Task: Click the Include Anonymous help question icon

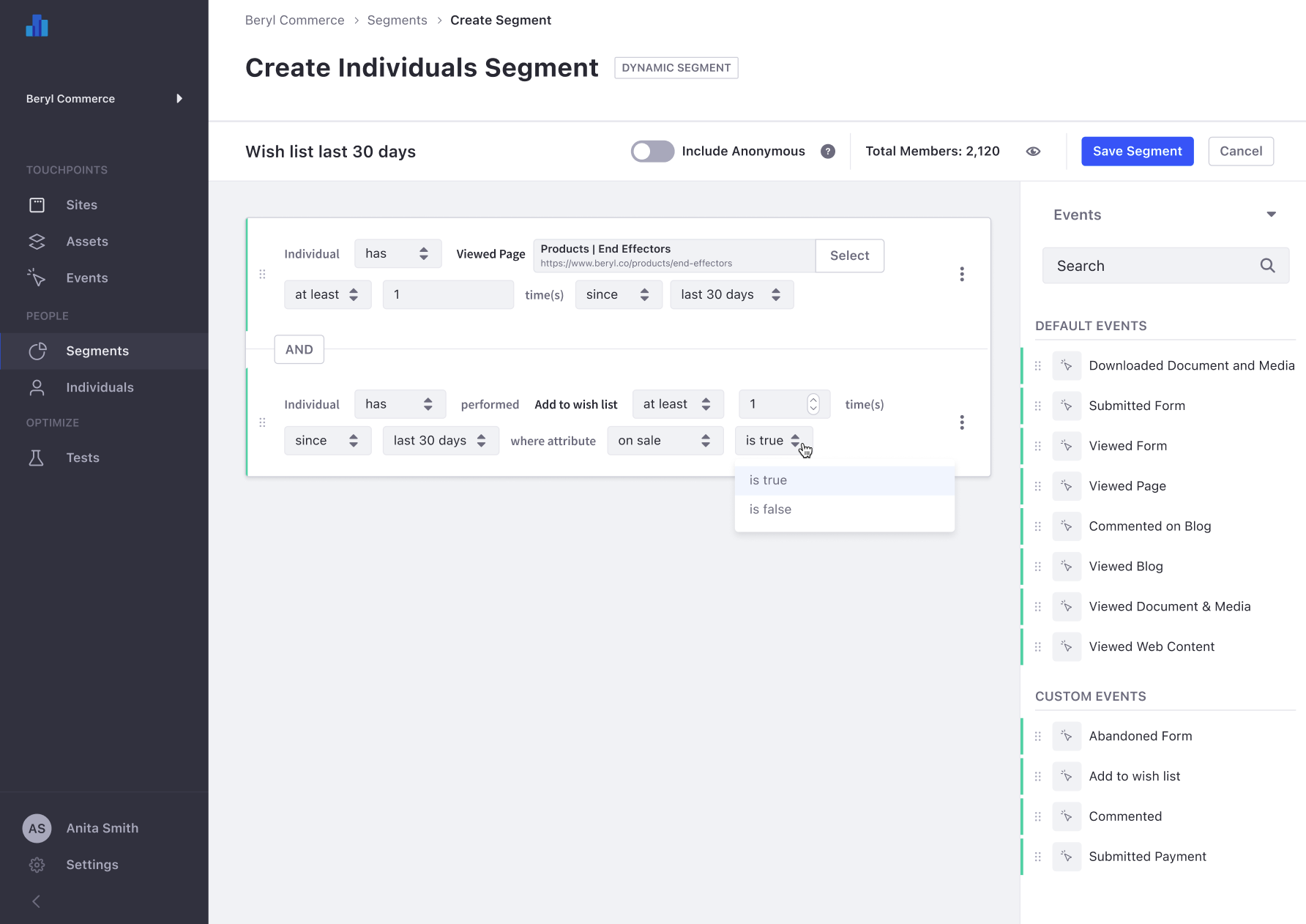Action: (827, 152)
